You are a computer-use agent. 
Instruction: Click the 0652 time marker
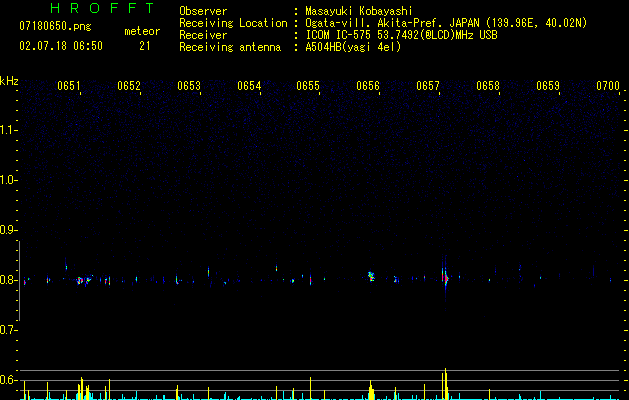click(x=129, y=86)
